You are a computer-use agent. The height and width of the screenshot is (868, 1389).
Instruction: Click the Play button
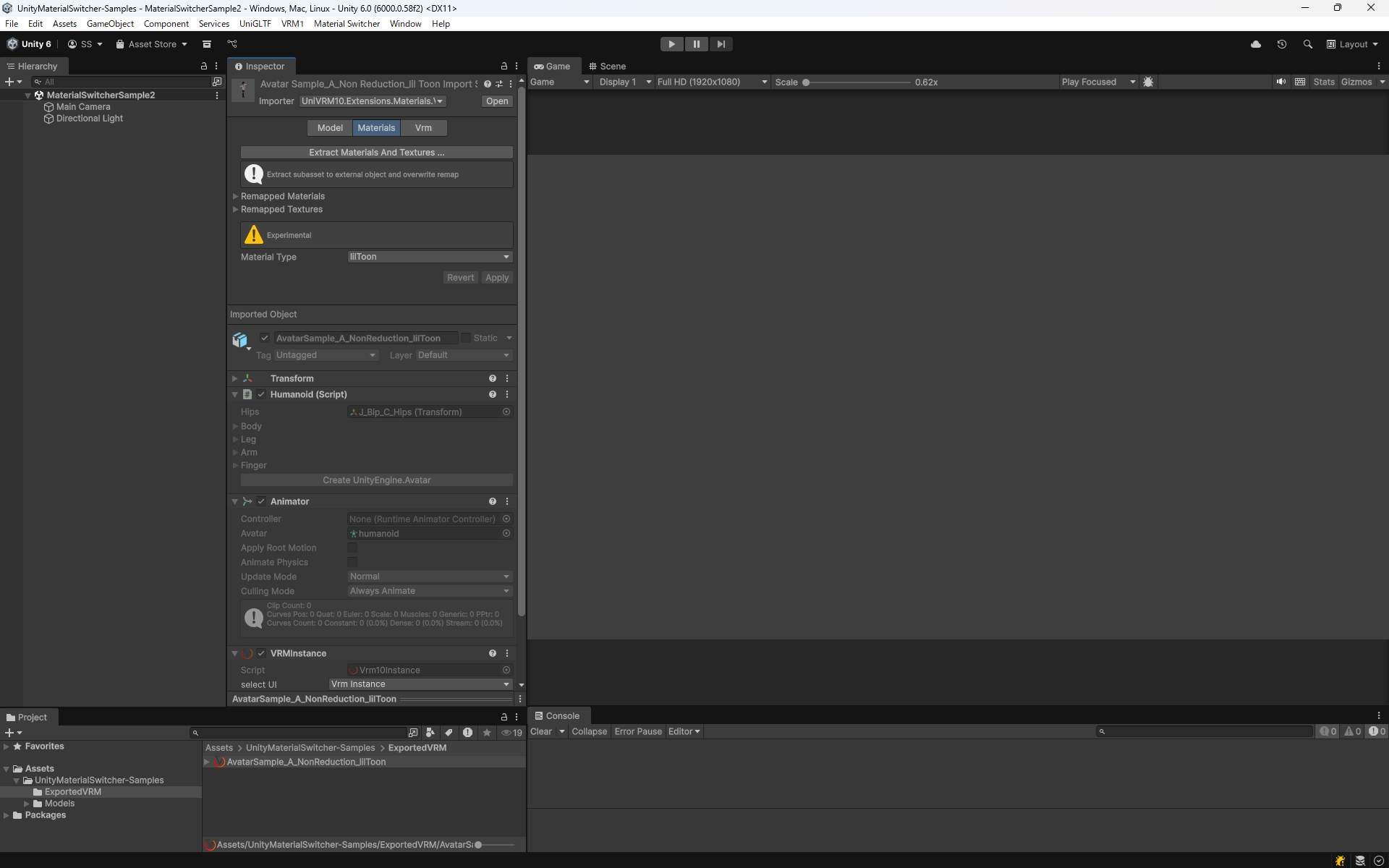pos(671,44)
